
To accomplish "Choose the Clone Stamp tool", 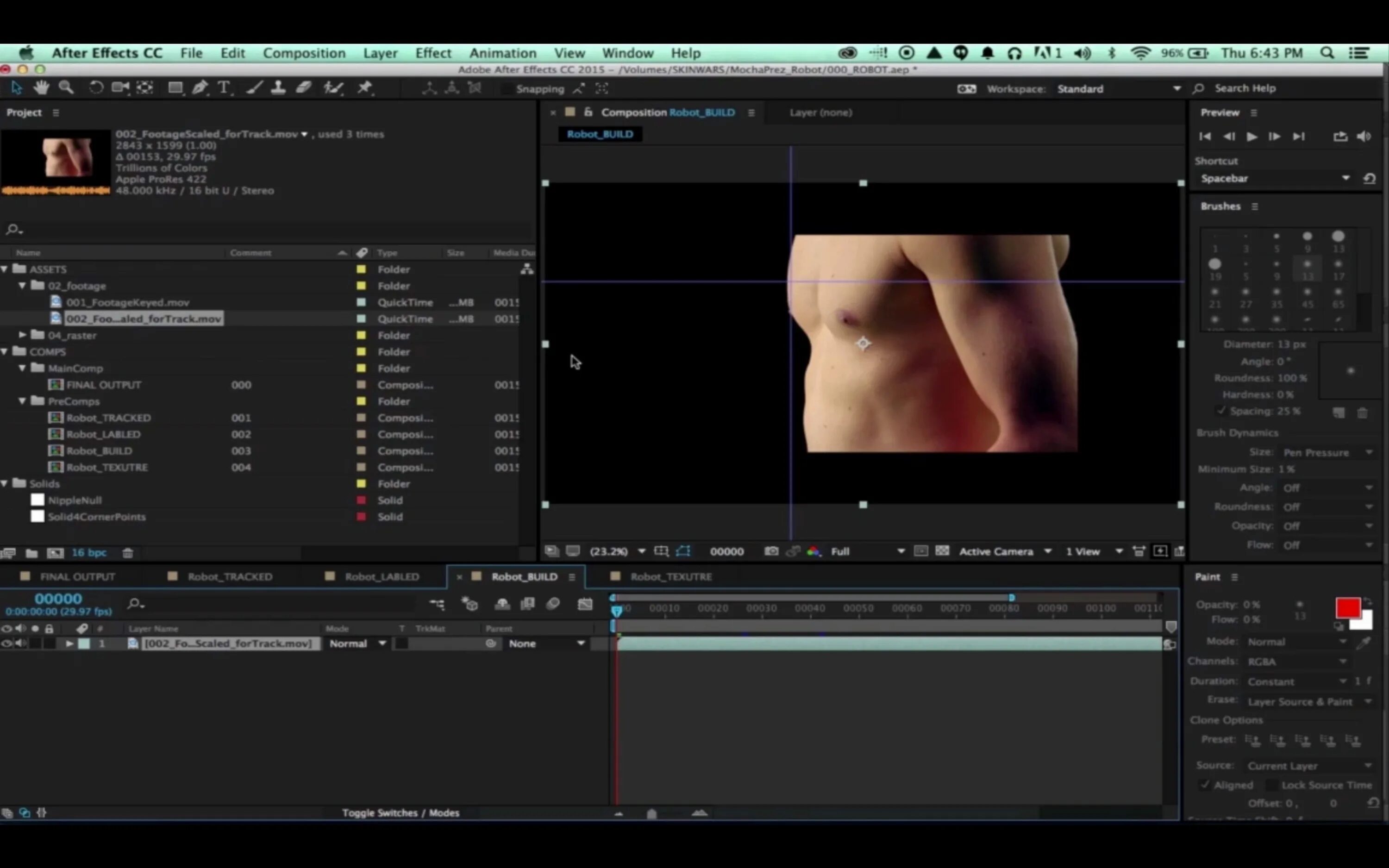I will (278, 88).
